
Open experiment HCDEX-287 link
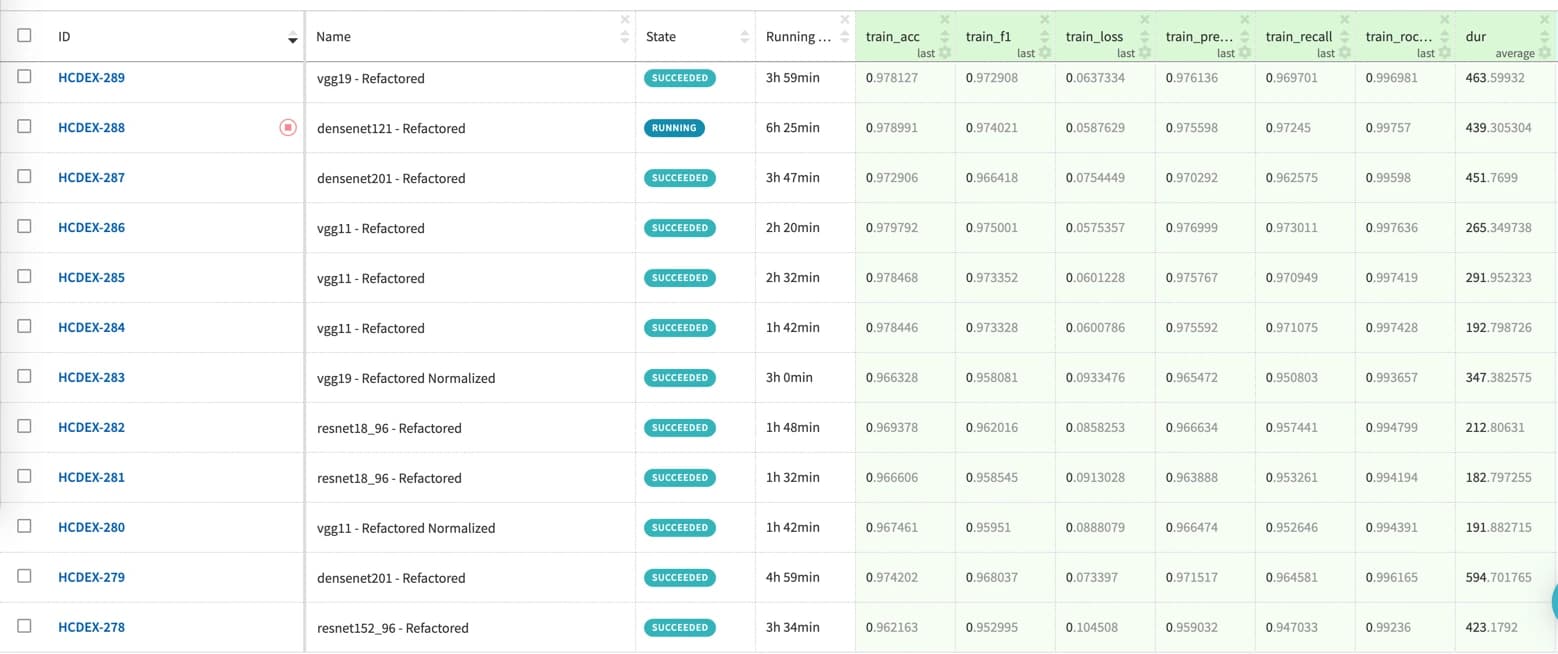coord(92,177)
